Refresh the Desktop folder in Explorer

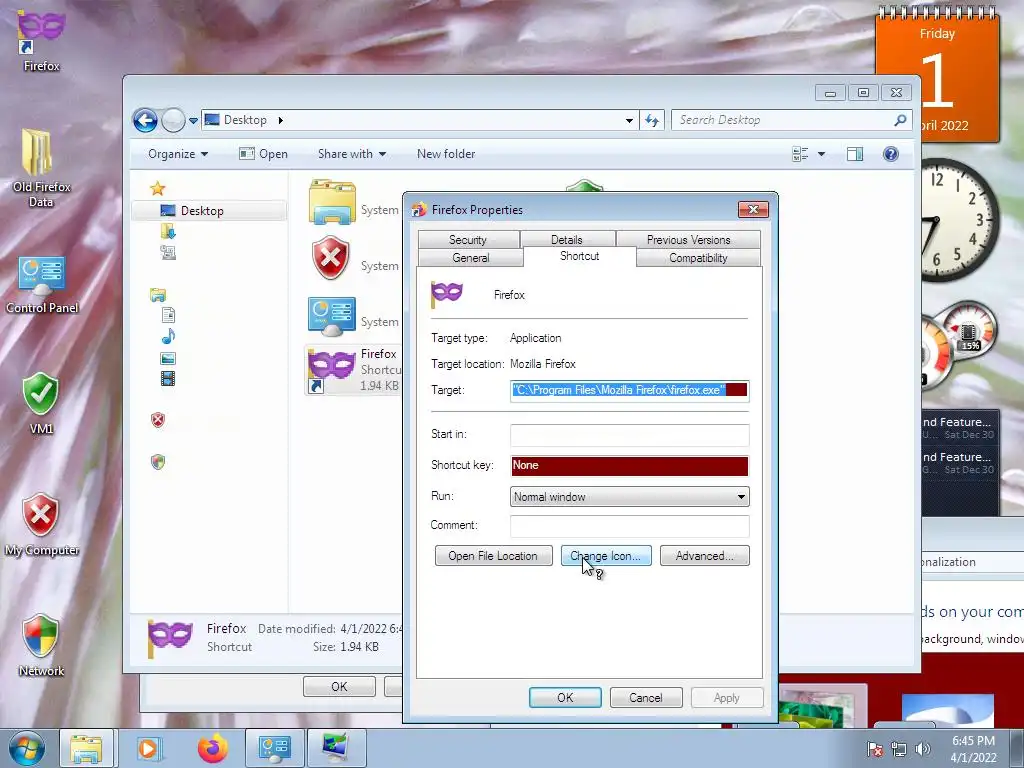[652, 120]
